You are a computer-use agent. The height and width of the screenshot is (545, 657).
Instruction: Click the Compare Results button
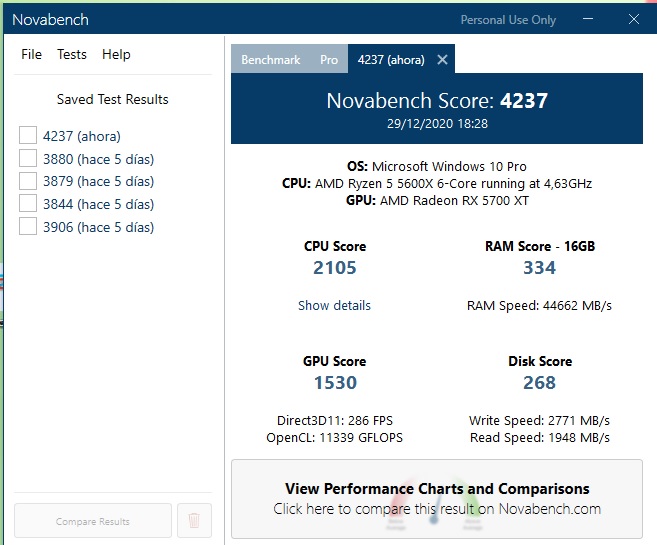click(93, 521)
